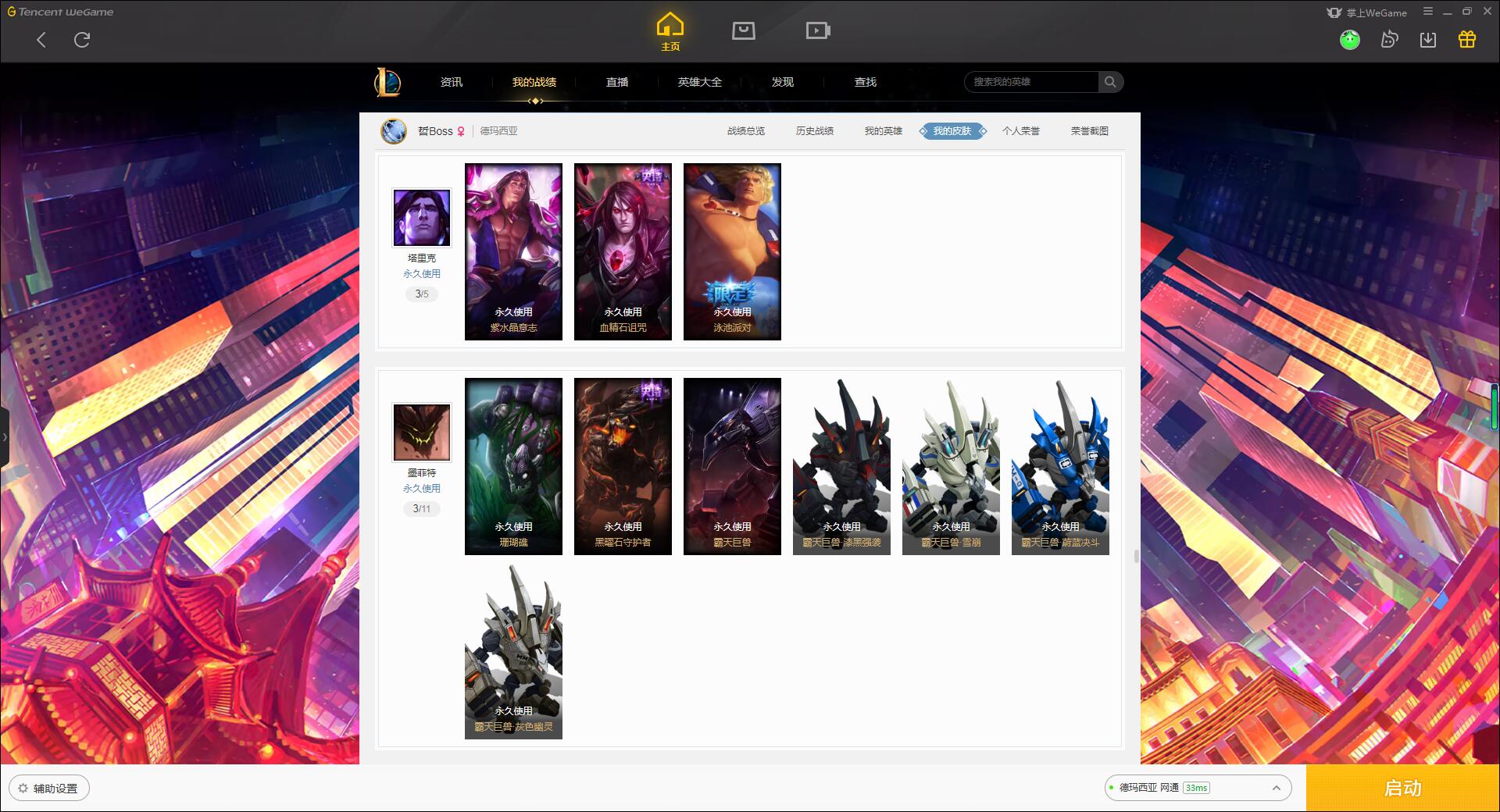The width and height of the screenshot is (1500, 812).
Task: Open the game controller sharing icon
Action: [x=1389, y=40]
